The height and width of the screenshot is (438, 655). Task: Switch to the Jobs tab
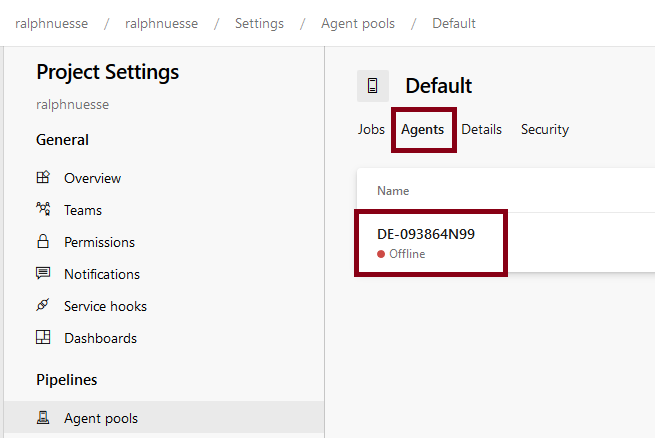point(371,129)
